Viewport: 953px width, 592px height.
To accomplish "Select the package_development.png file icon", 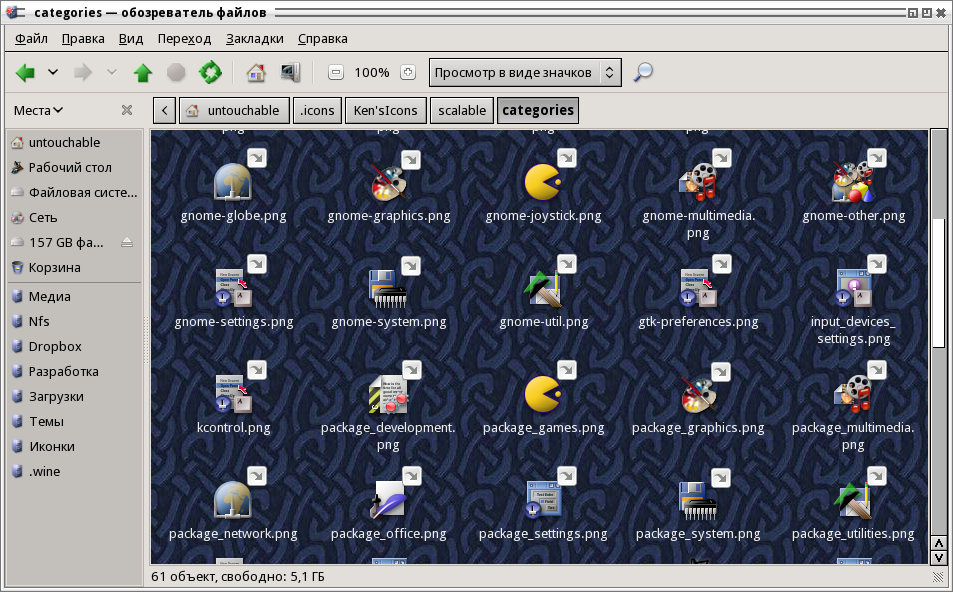I will click(388, 393).
